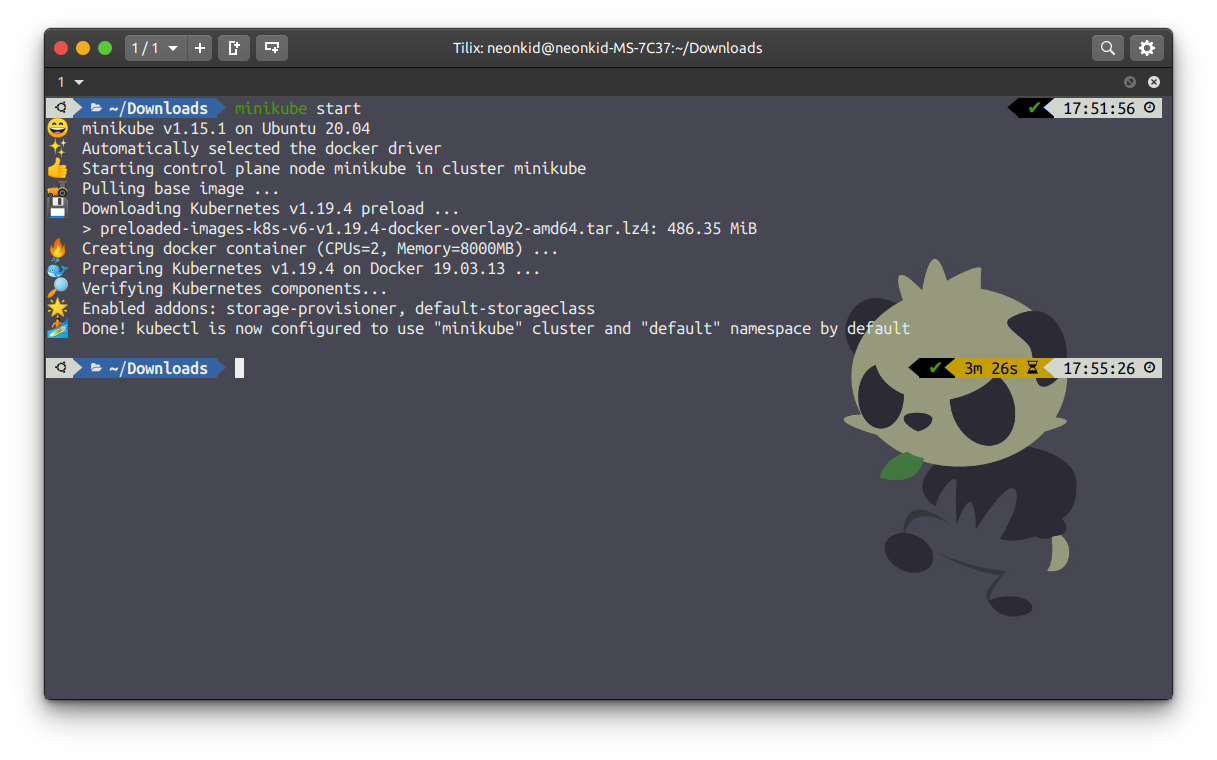Click '~/Downloads' beside minikube start

(158, 108)
